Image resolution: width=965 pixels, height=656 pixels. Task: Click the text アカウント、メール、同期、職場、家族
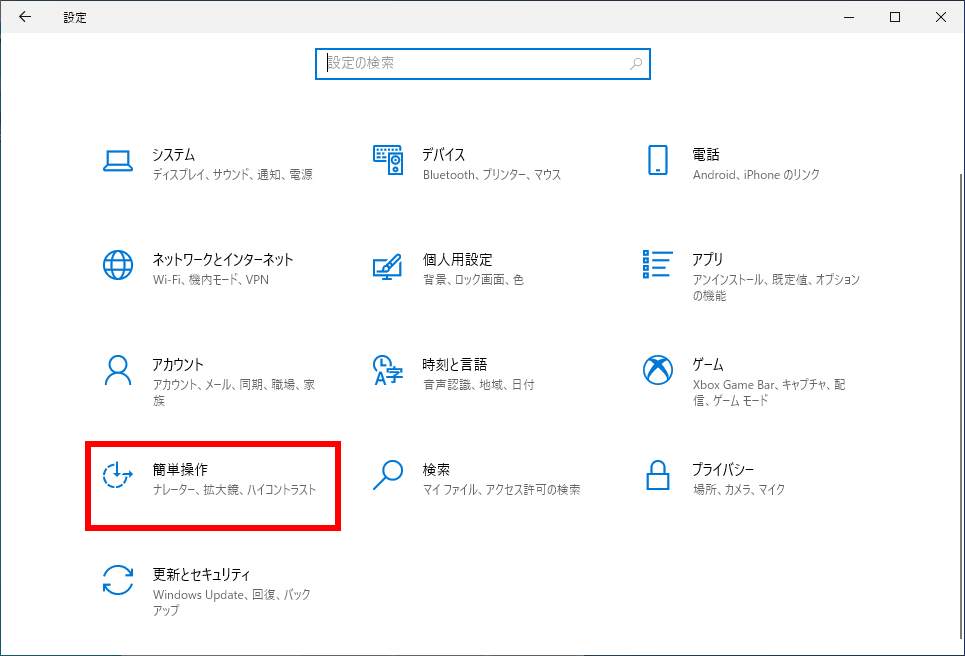click(234, 393)
